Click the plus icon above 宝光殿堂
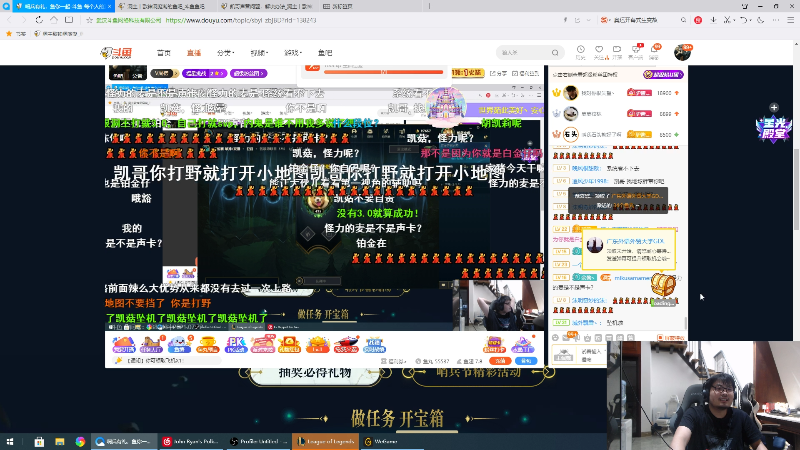This screenshot has width=800, height=450. click(774, 108)
